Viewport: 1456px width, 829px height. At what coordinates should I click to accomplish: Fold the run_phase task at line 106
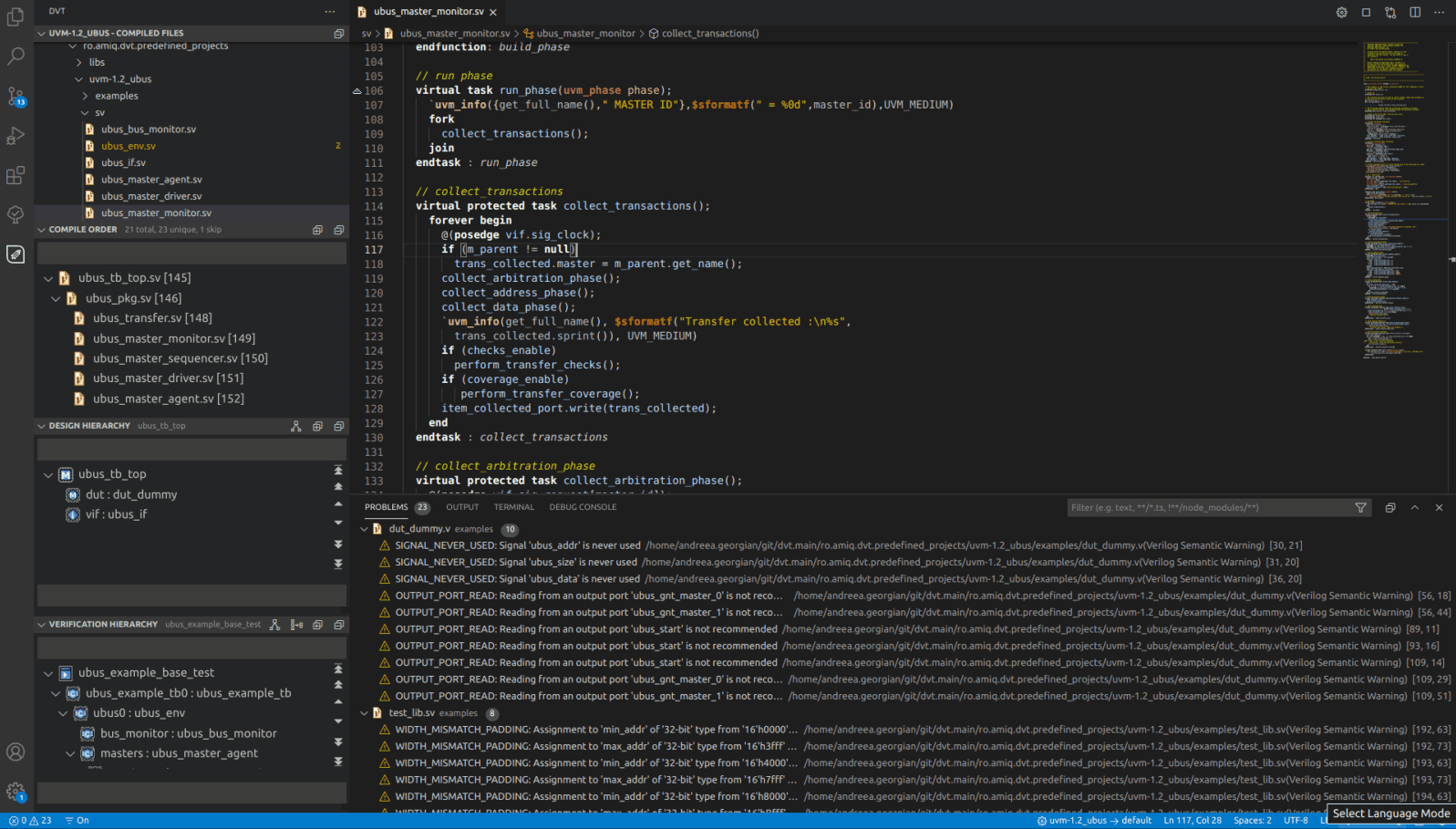357,90
